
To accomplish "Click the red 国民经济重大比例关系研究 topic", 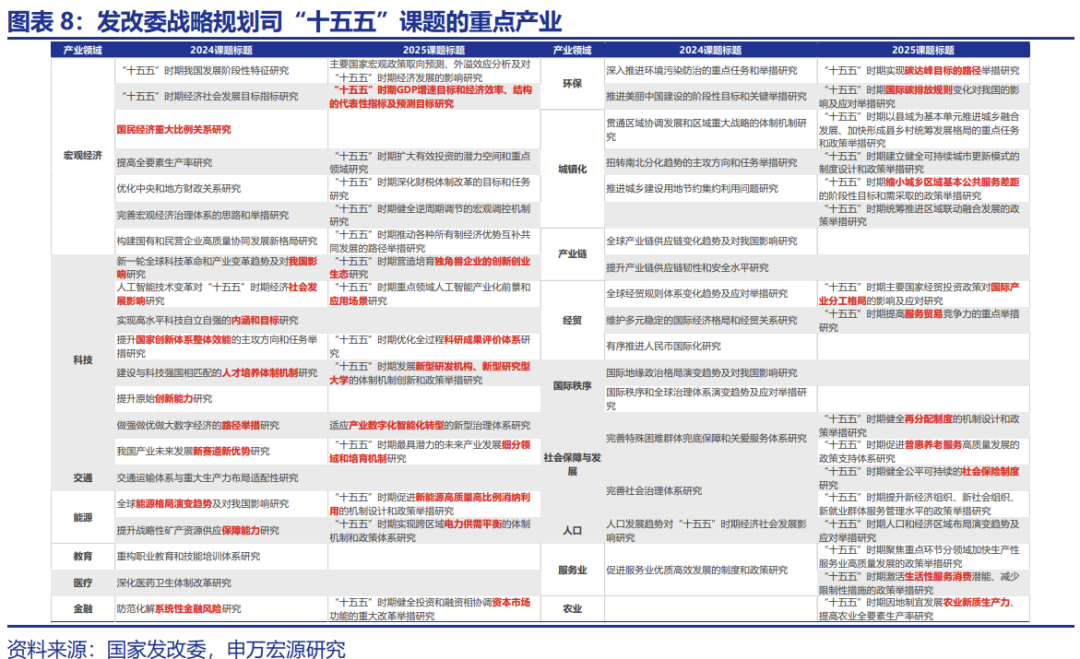I will click(173, 129).
